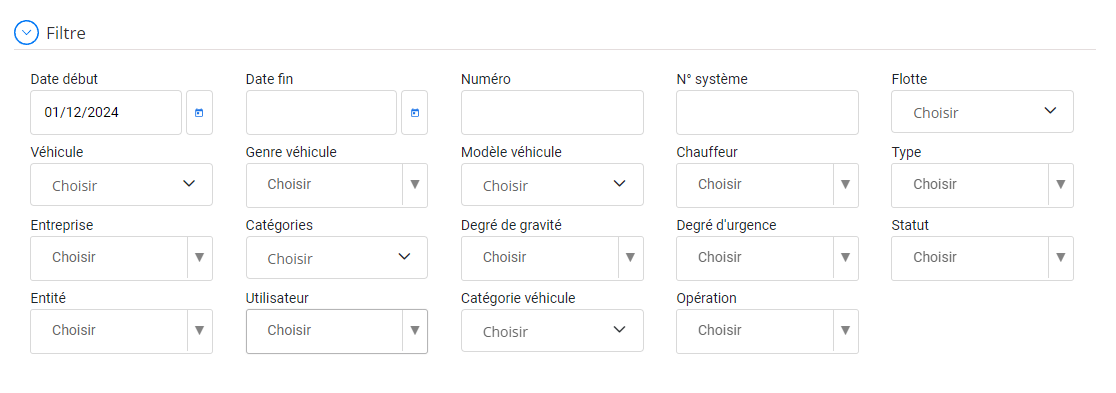
Task: Open the Flotte dropdown
Action: 982,112
